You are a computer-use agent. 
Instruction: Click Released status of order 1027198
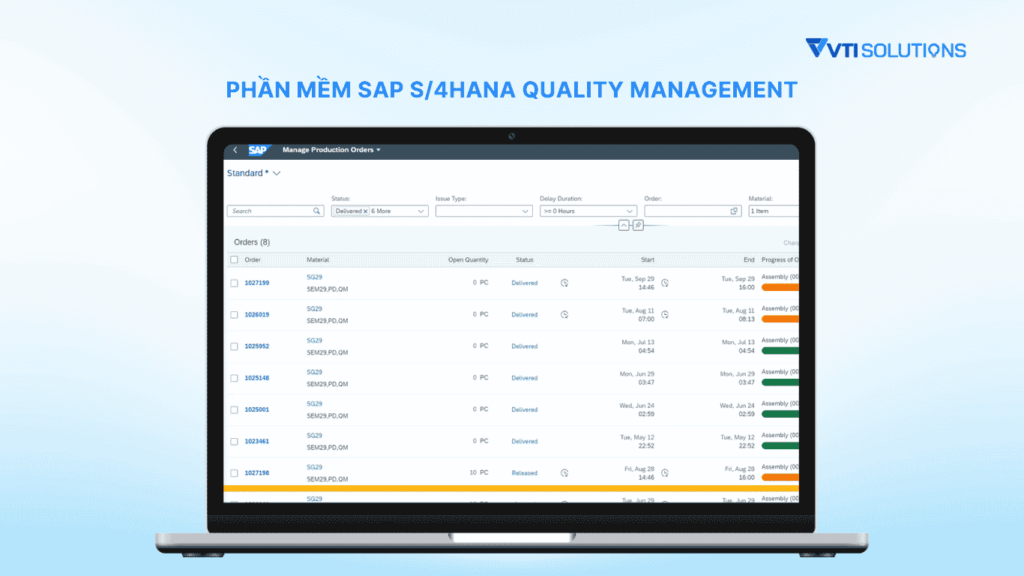[524, 473]
